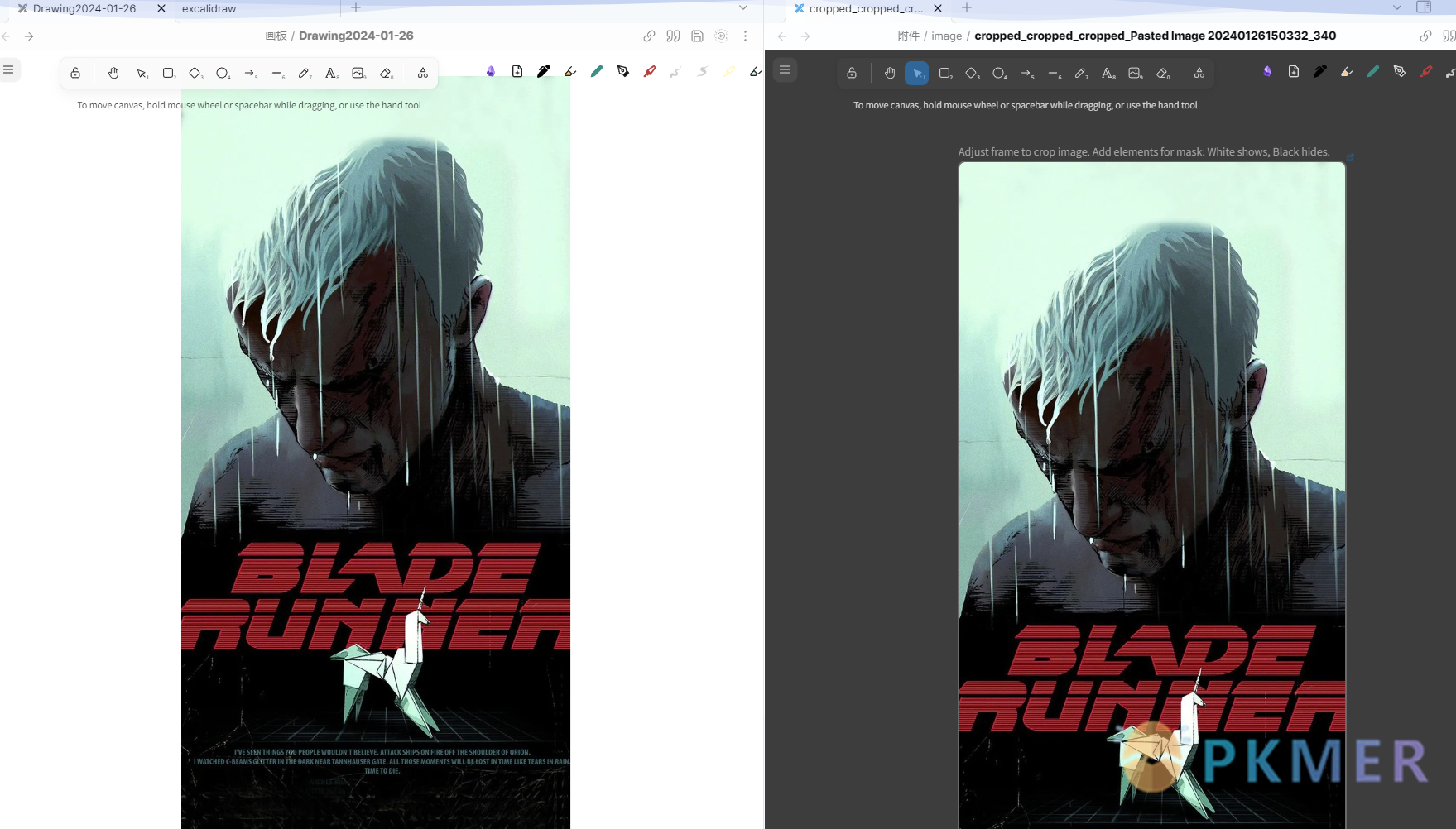Switch to Drawing2024-01-26 tab
Image resolution: width=1456 pixels, height=829 pixels.
[x=84, y=8]
